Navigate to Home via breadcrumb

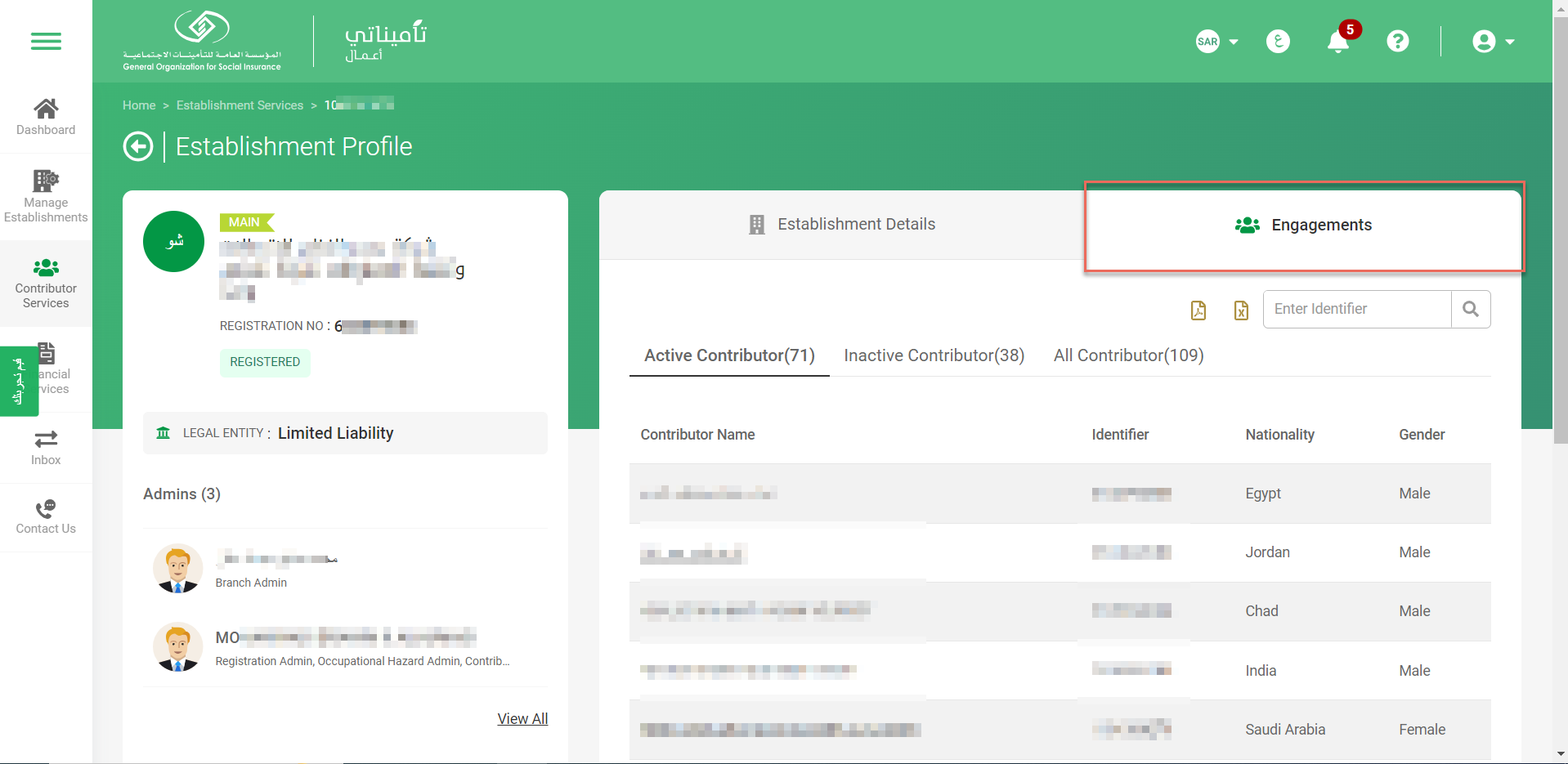(x=139, y=105)
